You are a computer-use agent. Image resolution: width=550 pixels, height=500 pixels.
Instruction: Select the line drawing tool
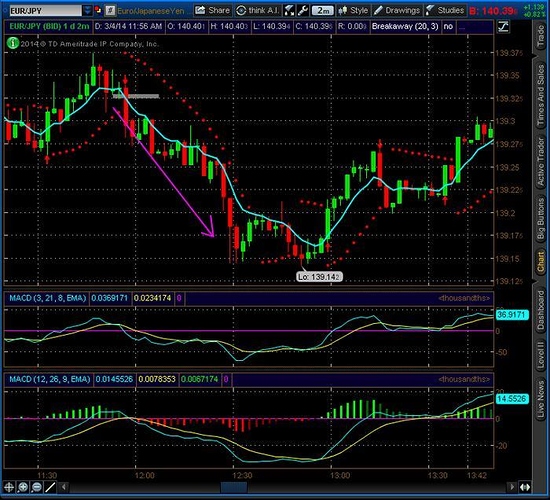(50, 487)
